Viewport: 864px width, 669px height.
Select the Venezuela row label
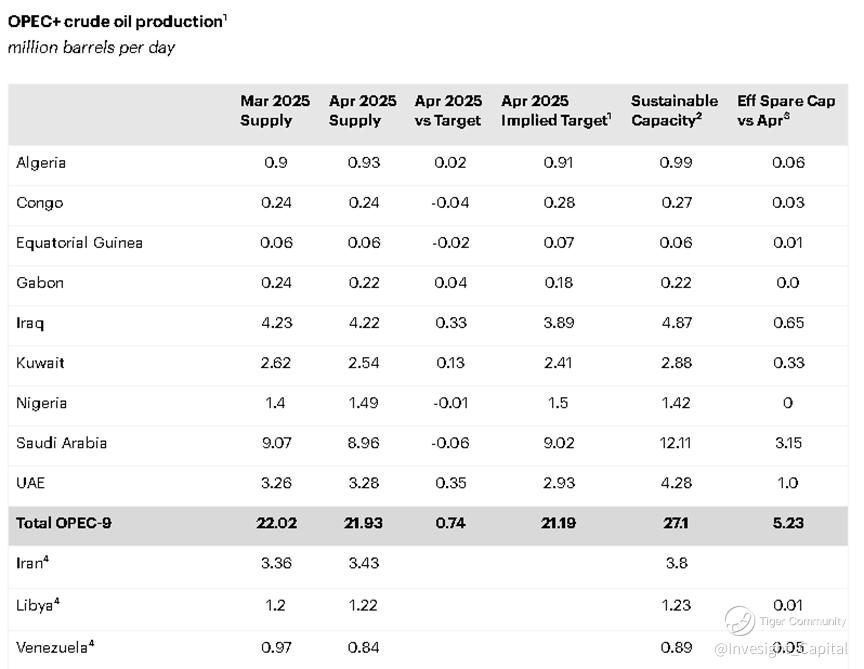click(55, 646)
